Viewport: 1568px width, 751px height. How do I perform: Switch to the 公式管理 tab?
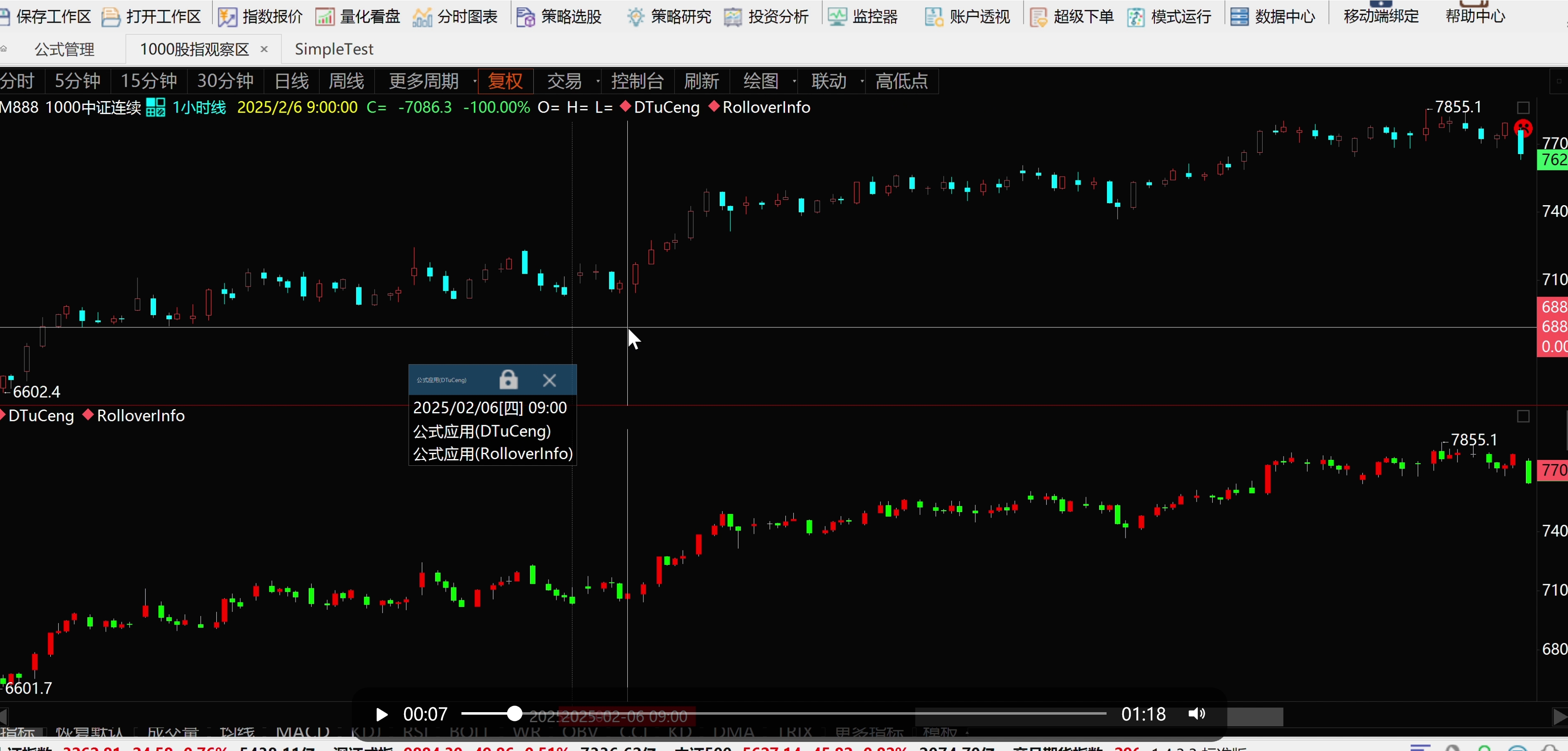(64, 49)
